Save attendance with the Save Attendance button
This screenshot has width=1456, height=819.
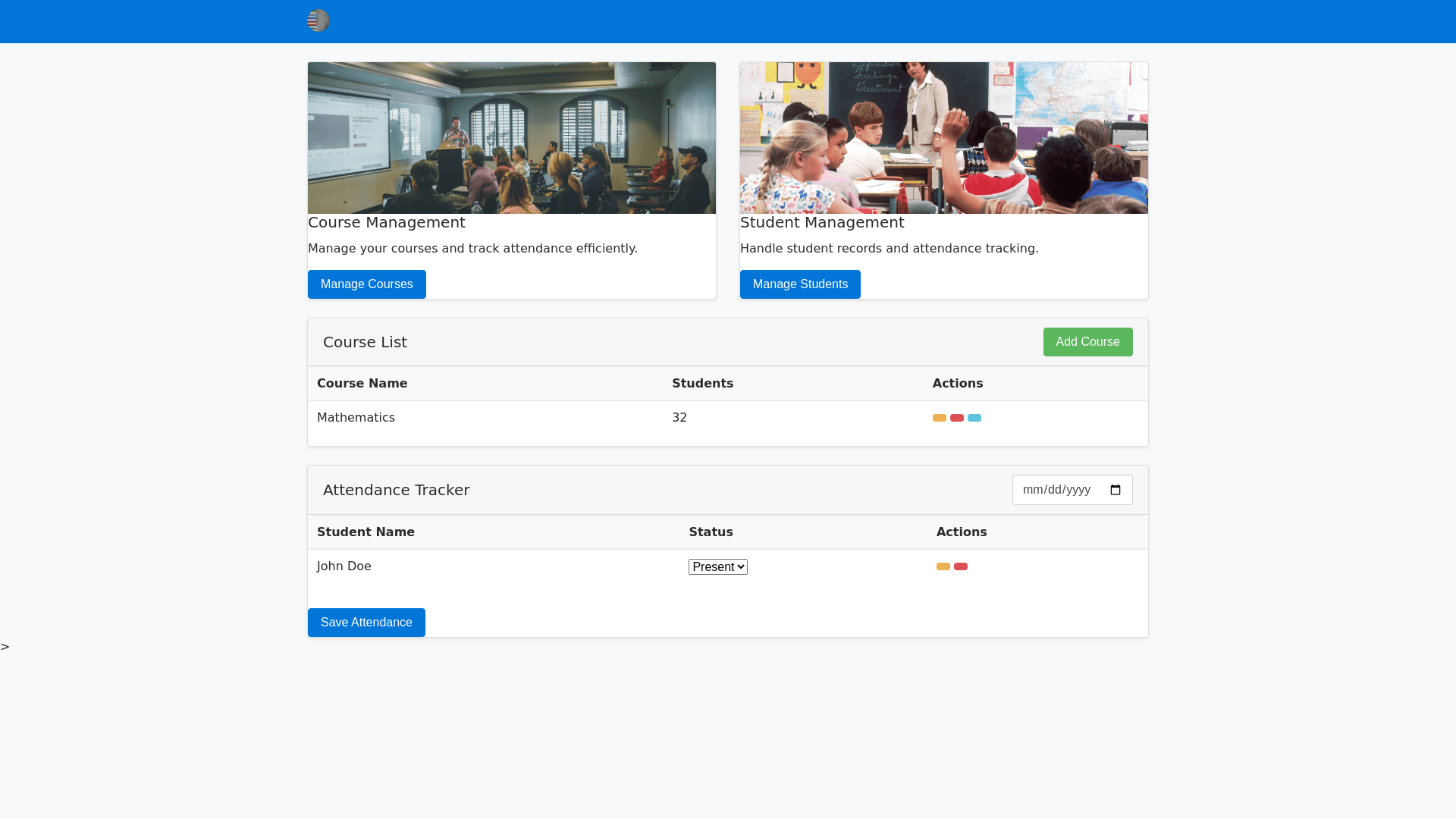[x=366, y=623]
